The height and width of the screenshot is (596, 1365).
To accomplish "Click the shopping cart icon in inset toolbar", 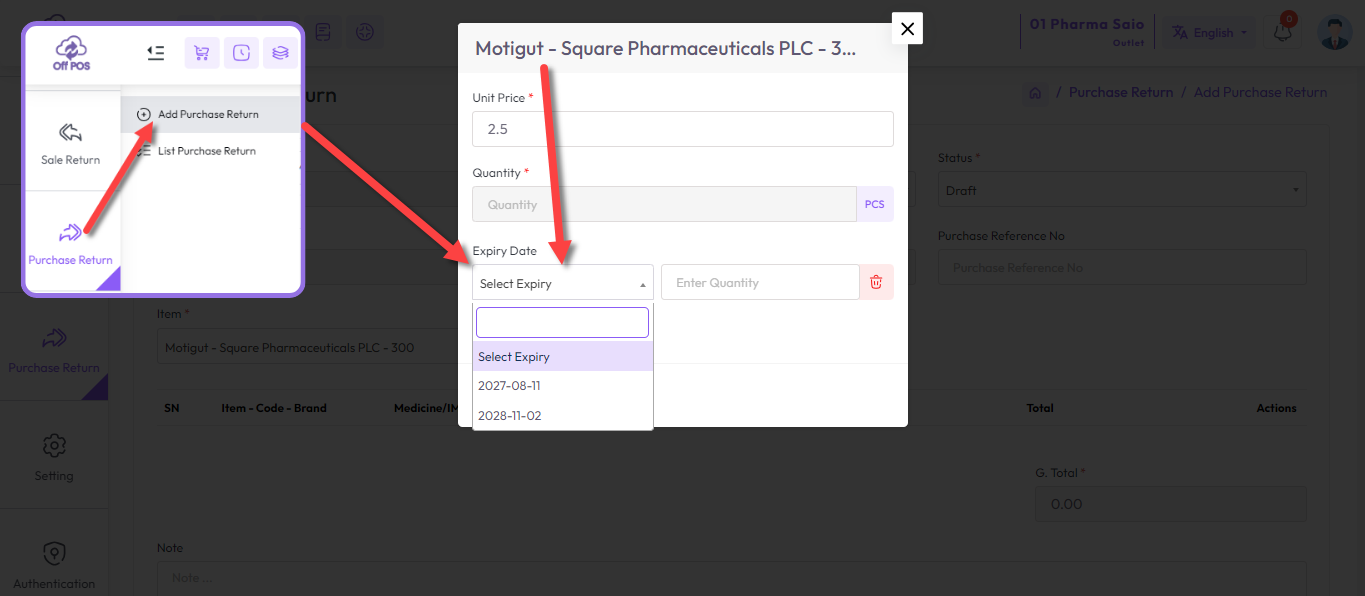I will click(202, 53).
